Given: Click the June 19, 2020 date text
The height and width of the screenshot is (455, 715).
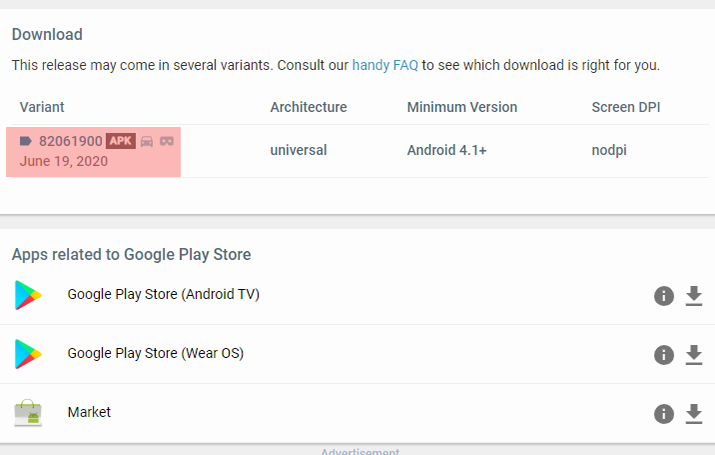Looking at the screenshot, I should (x=64, y=161).
